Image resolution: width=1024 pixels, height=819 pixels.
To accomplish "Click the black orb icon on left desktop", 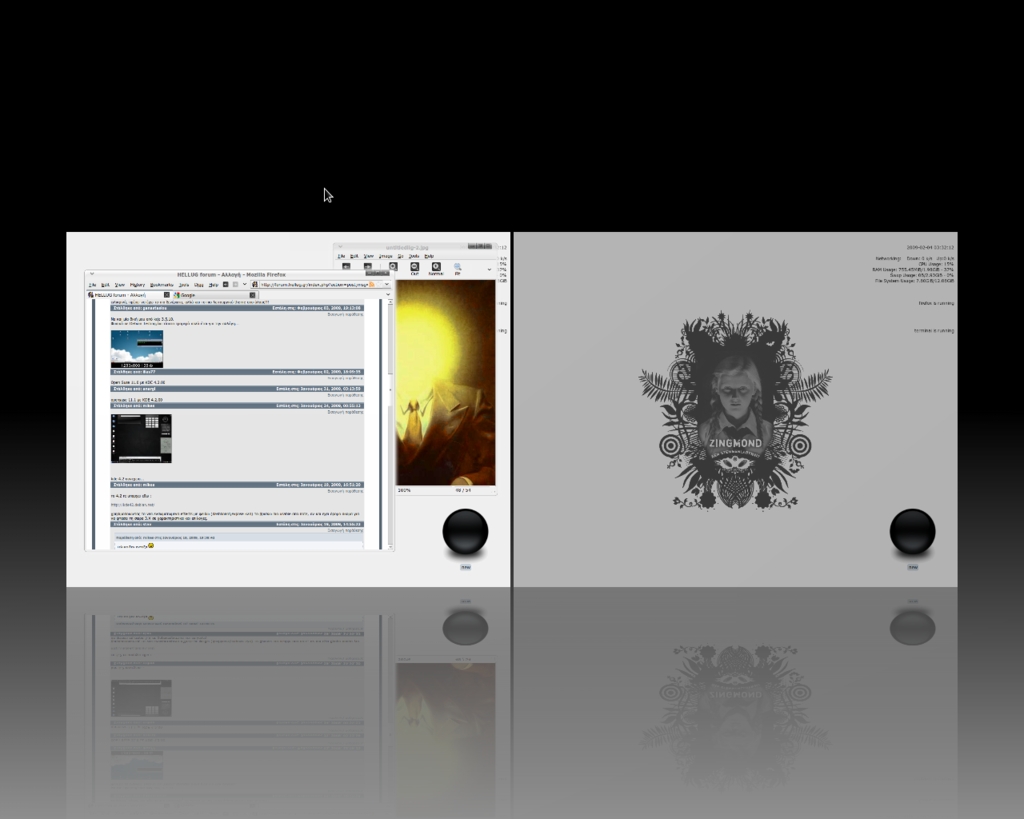I will click(x=465, y=531).
